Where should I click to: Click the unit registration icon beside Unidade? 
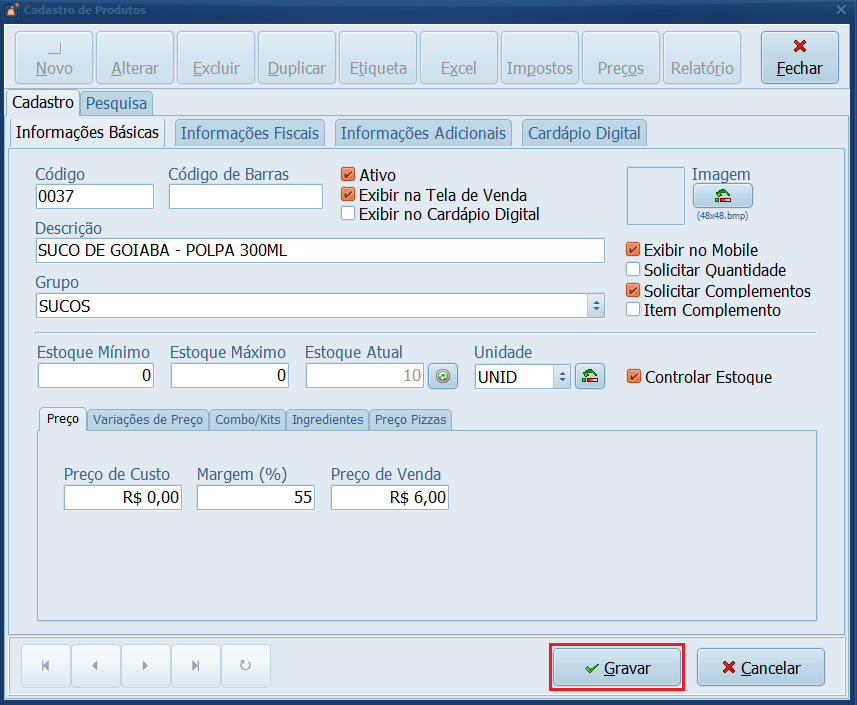[590, 377]
